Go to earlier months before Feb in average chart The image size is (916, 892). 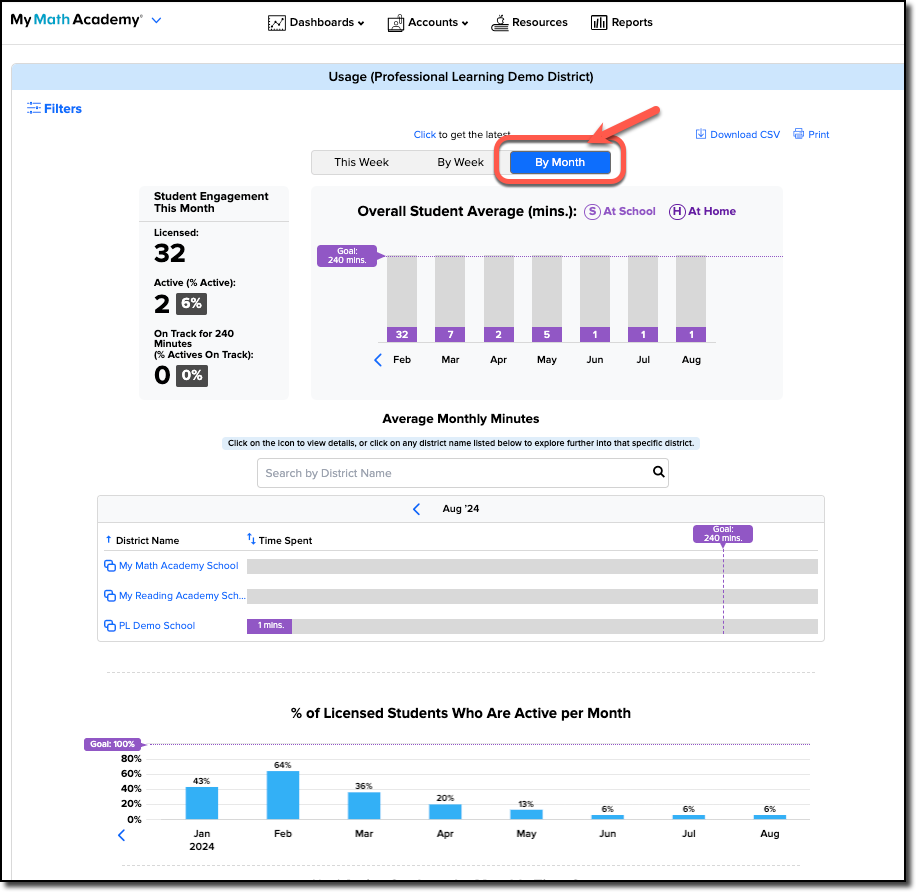click(378, 360)
